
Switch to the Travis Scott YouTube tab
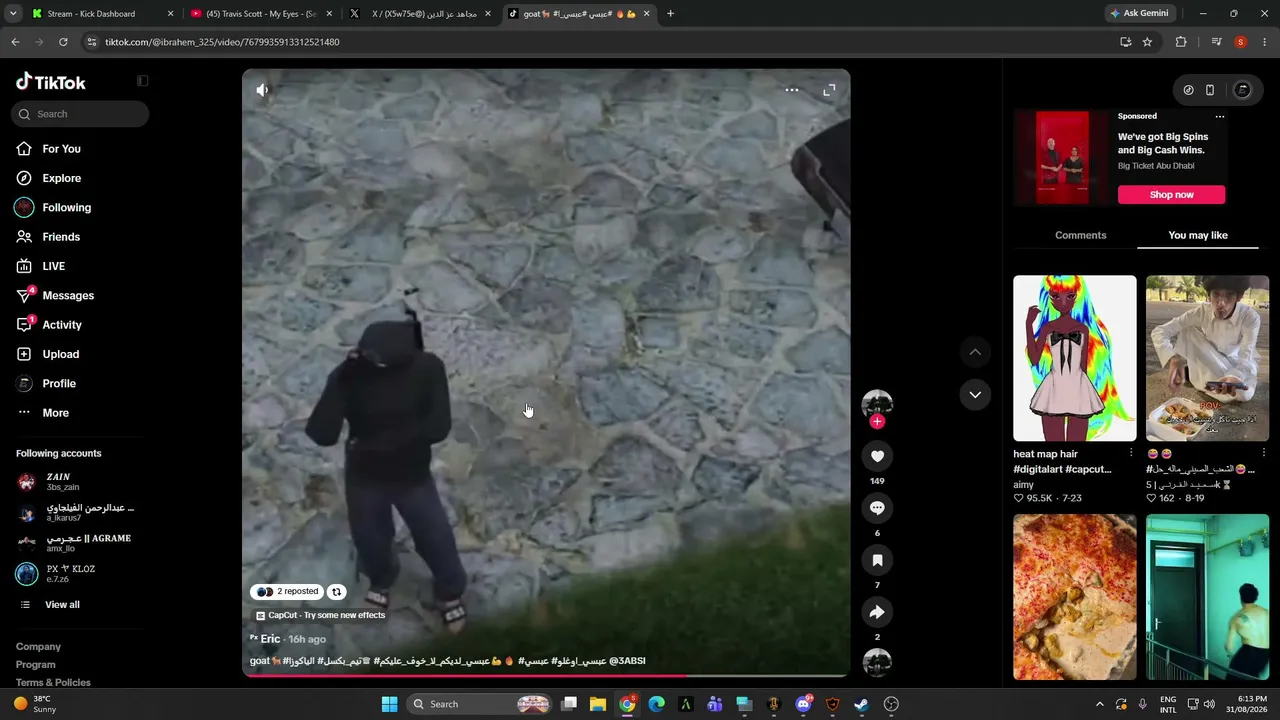click(x=260, y=14)
